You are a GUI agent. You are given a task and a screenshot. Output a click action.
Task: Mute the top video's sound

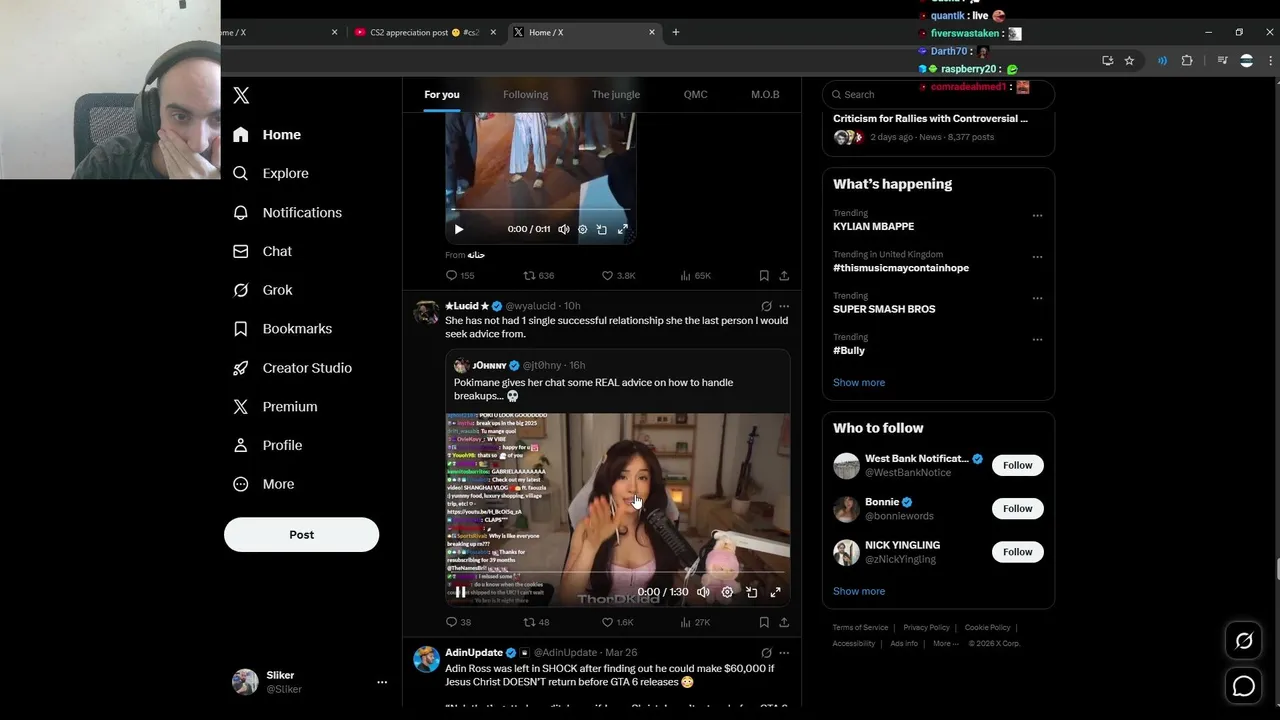click(x=564, y=229)
